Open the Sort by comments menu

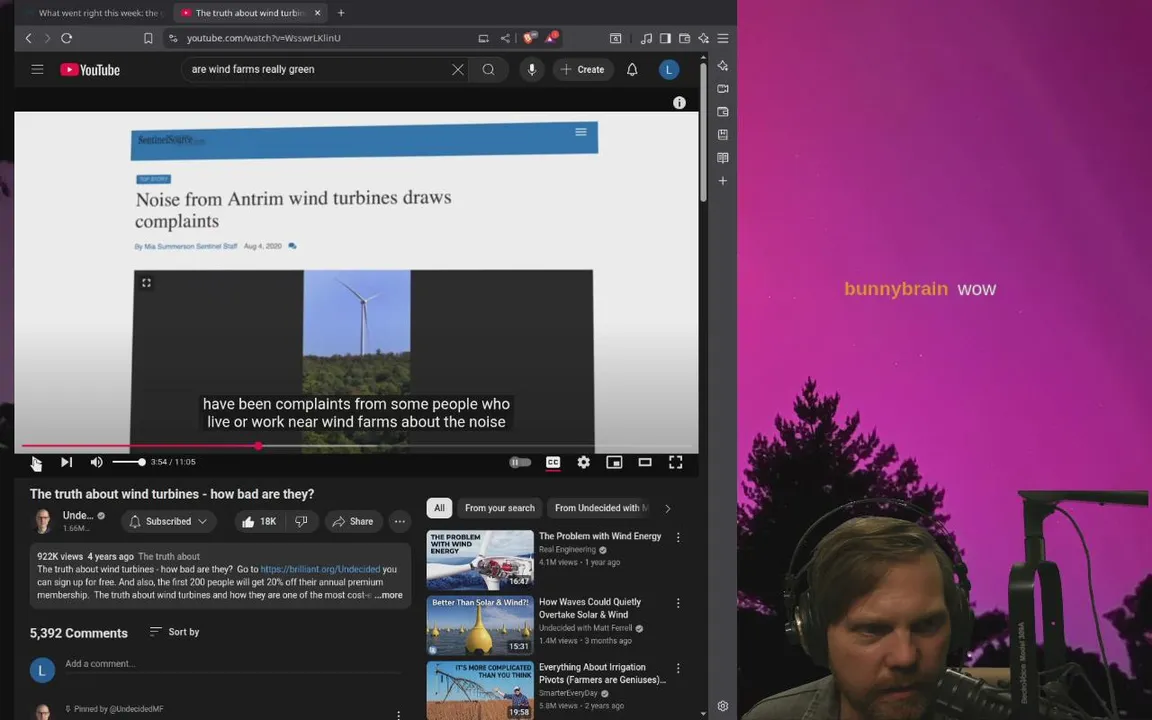(x=174, y=632)
